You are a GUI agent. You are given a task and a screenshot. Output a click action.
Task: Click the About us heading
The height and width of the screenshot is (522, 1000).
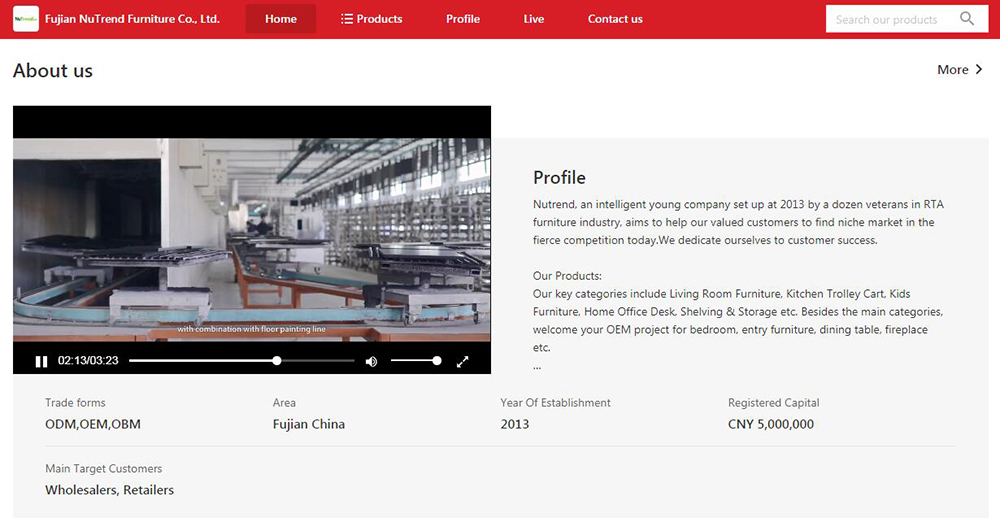pyautogui.click(x=53, y=70)
